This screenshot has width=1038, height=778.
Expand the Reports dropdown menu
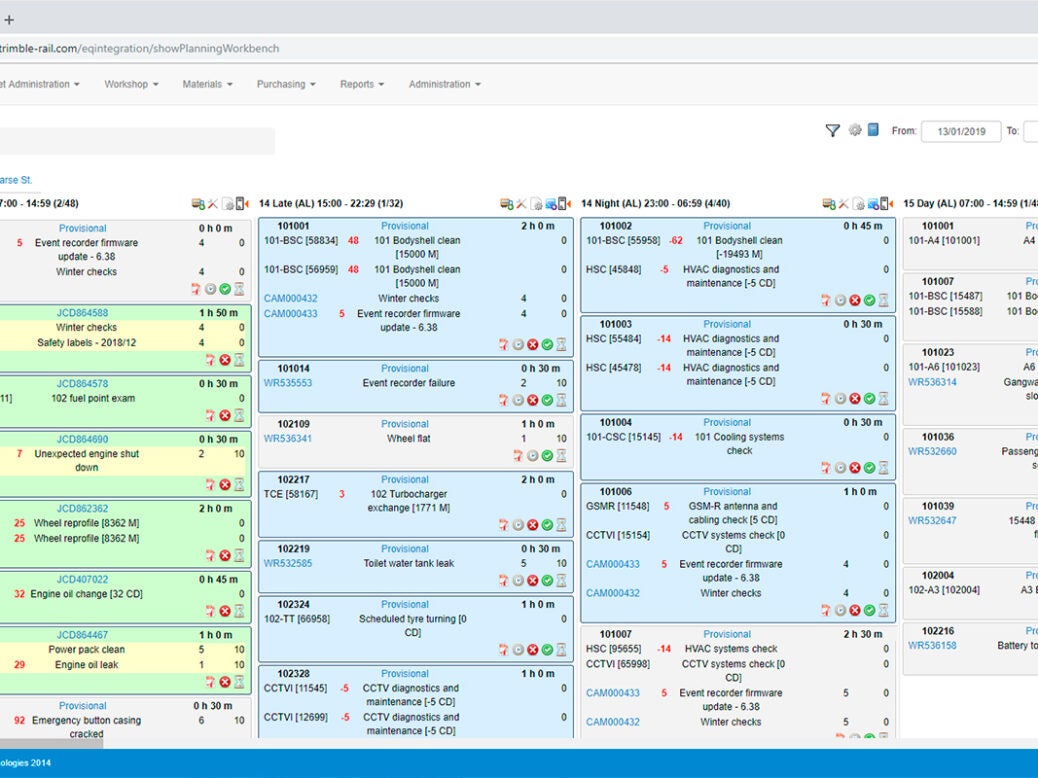[361, 85]
